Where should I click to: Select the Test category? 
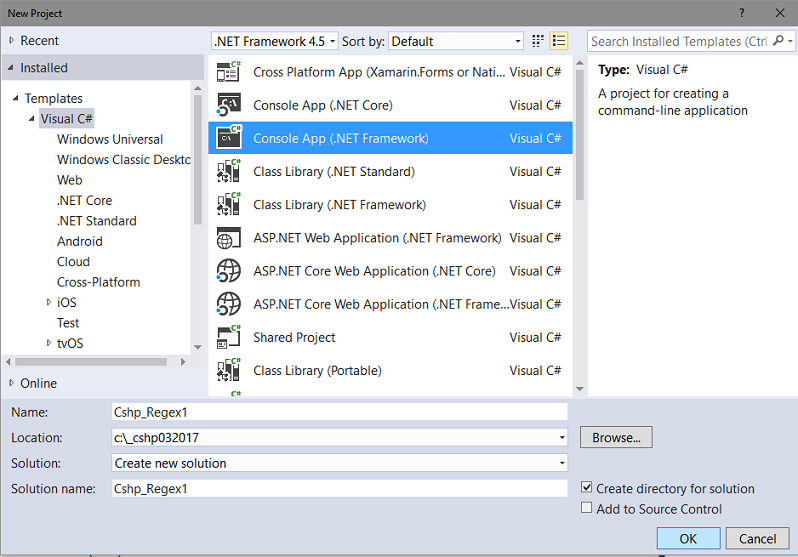[68, 322]
